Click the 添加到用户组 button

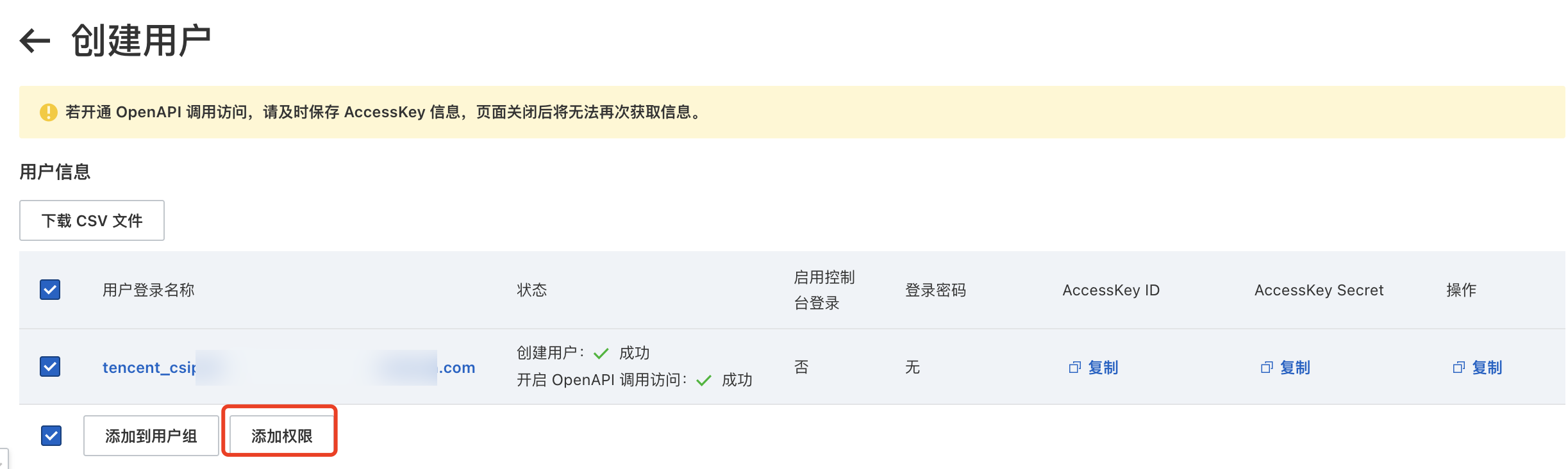tap(151, 436)
